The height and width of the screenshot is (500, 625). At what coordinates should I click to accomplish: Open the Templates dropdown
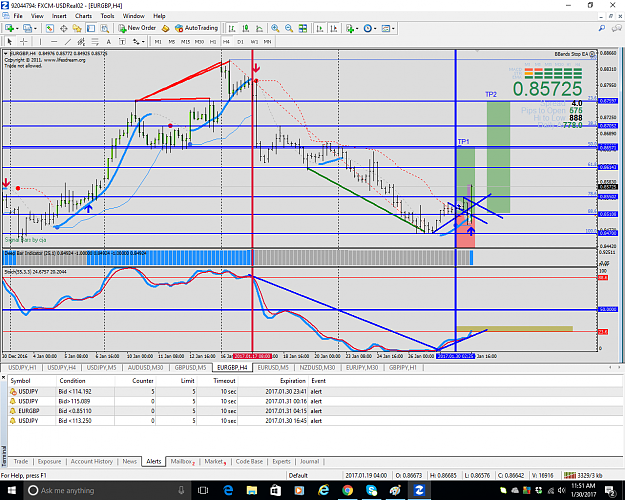pos(388,28)
